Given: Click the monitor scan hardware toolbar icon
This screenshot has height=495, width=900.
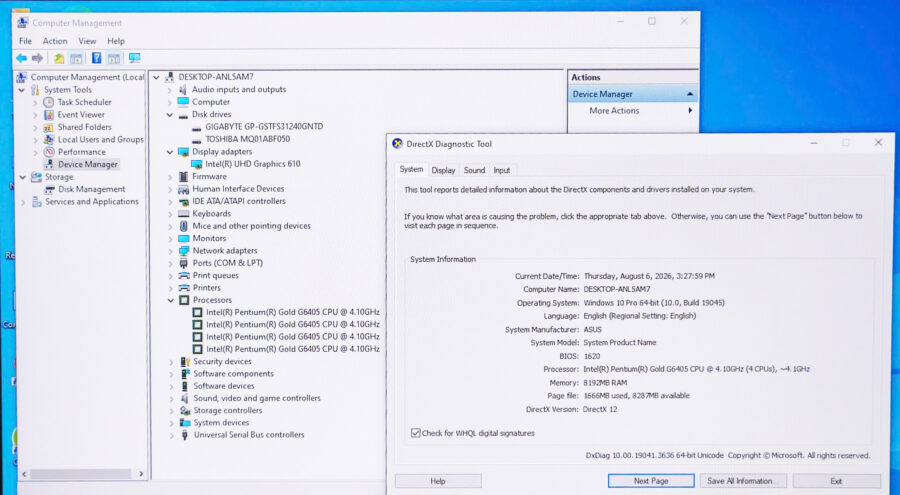Looking at the screenshot, I should 134,58.
